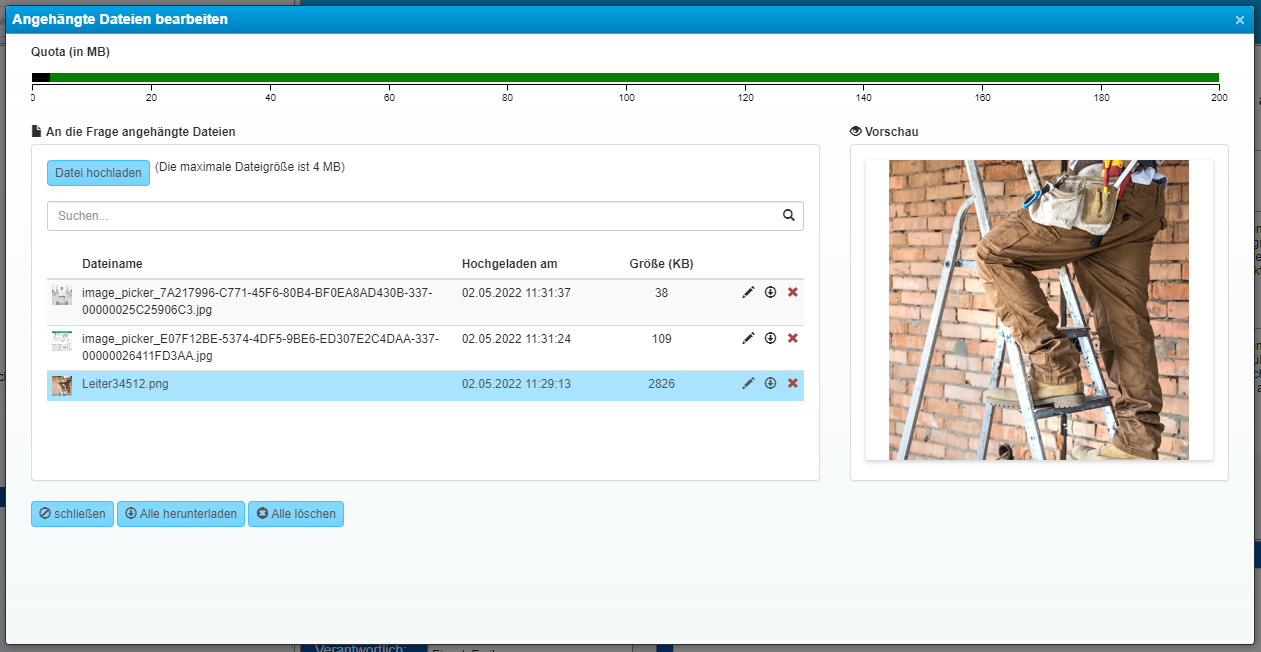Download the image_picker_E07F12BE file
Screen dimensions: 1261x652
[770, 338]
